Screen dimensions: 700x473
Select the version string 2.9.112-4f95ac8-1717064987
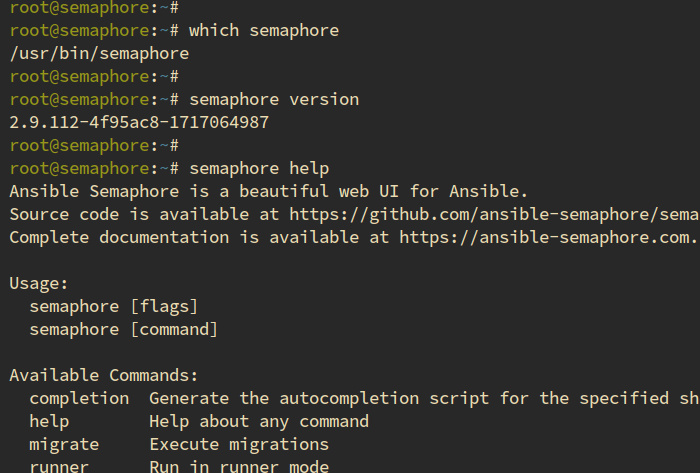(139, 122)
